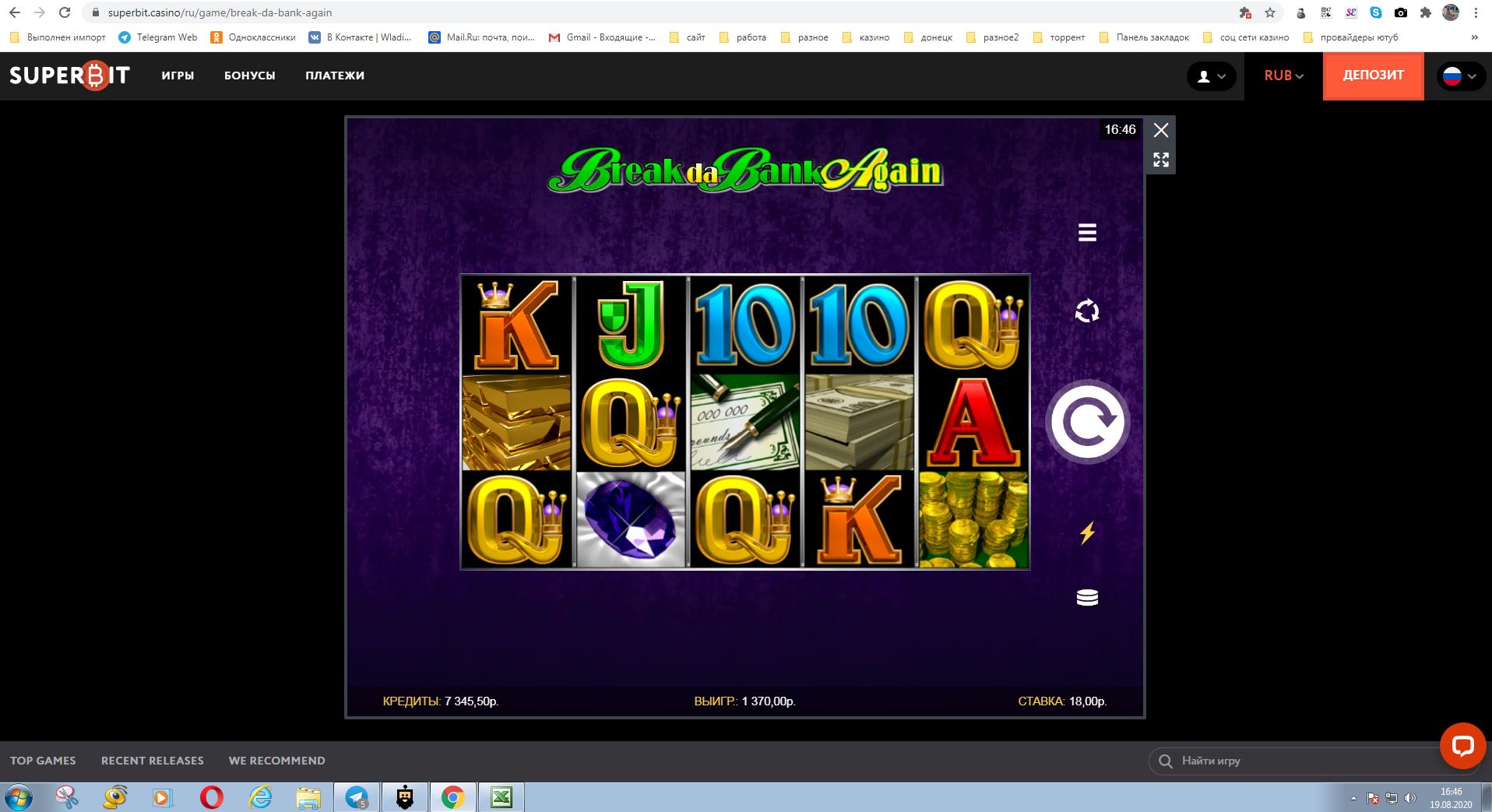Open the соц сети казино bookmarks folder
This screenshot has height=812, width=1492.
(x=1246, y=37)
